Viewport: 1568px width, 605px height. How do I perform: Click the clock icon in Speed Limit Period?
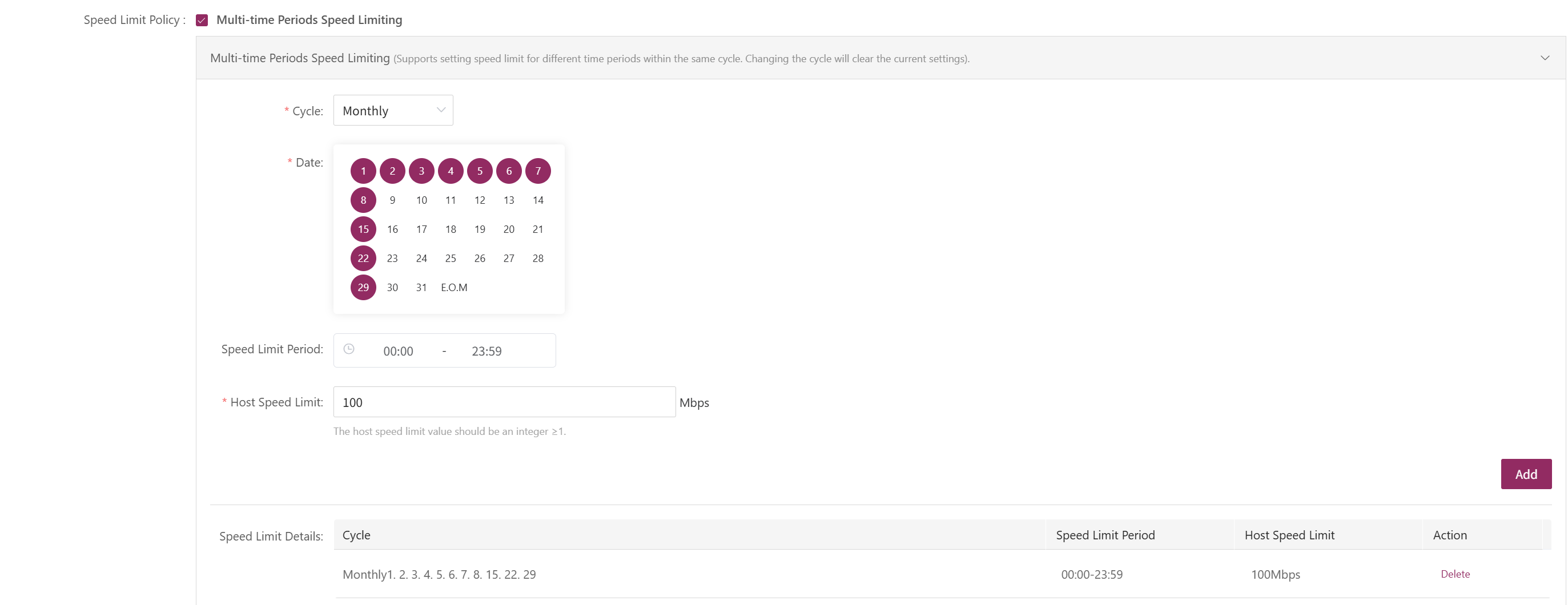(349, 349)
